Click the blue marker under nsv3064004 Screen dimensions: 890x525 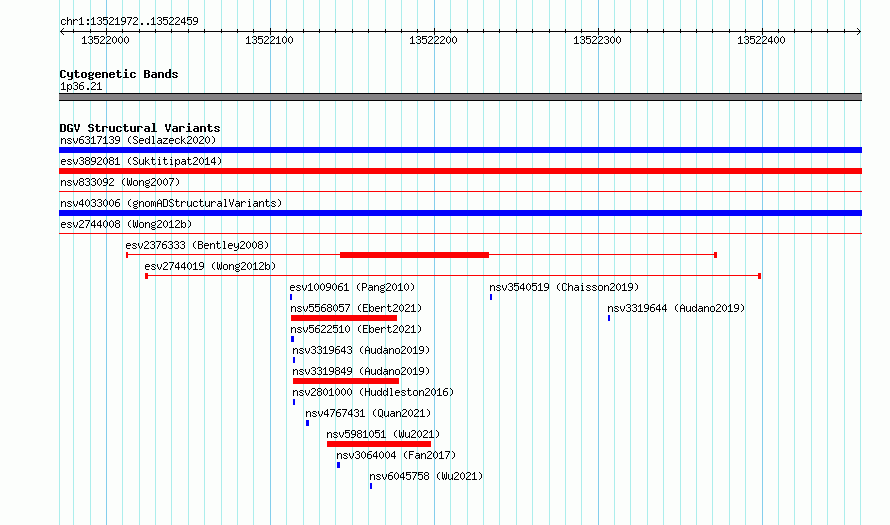click(x=338, y=465)
